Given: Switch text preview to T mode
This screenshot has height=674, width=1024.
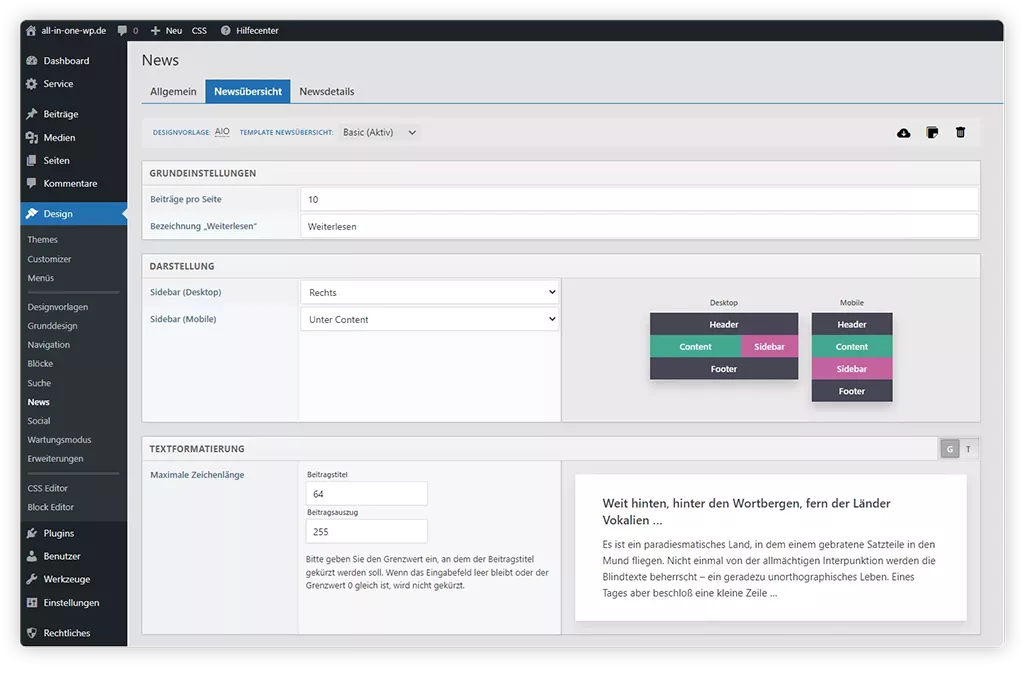Looking at the screenshot, I should click(968, 449).
